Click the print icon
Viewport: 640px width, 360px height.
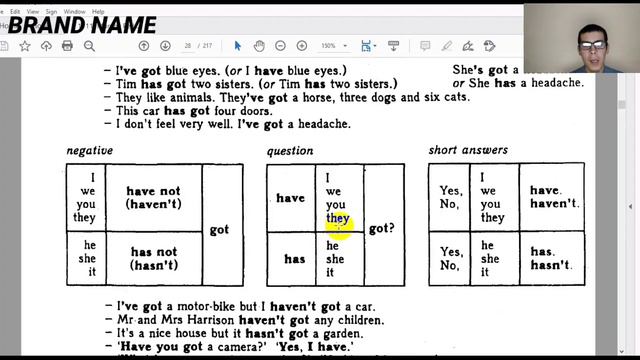pyautogui.click(x=67, y=46)
